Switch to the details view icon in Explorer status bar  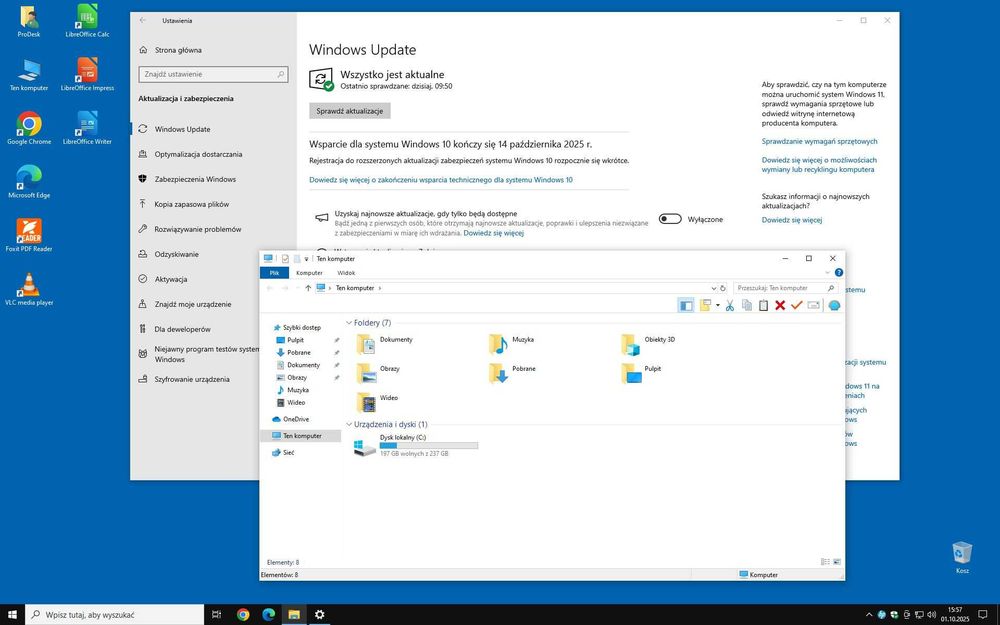coord(825,562)
